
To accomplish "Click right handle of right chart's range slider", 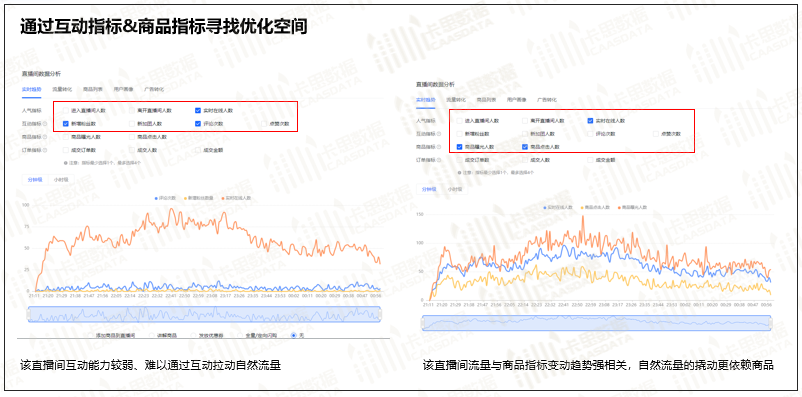I will pyautogui.click(x=770, y=323).
